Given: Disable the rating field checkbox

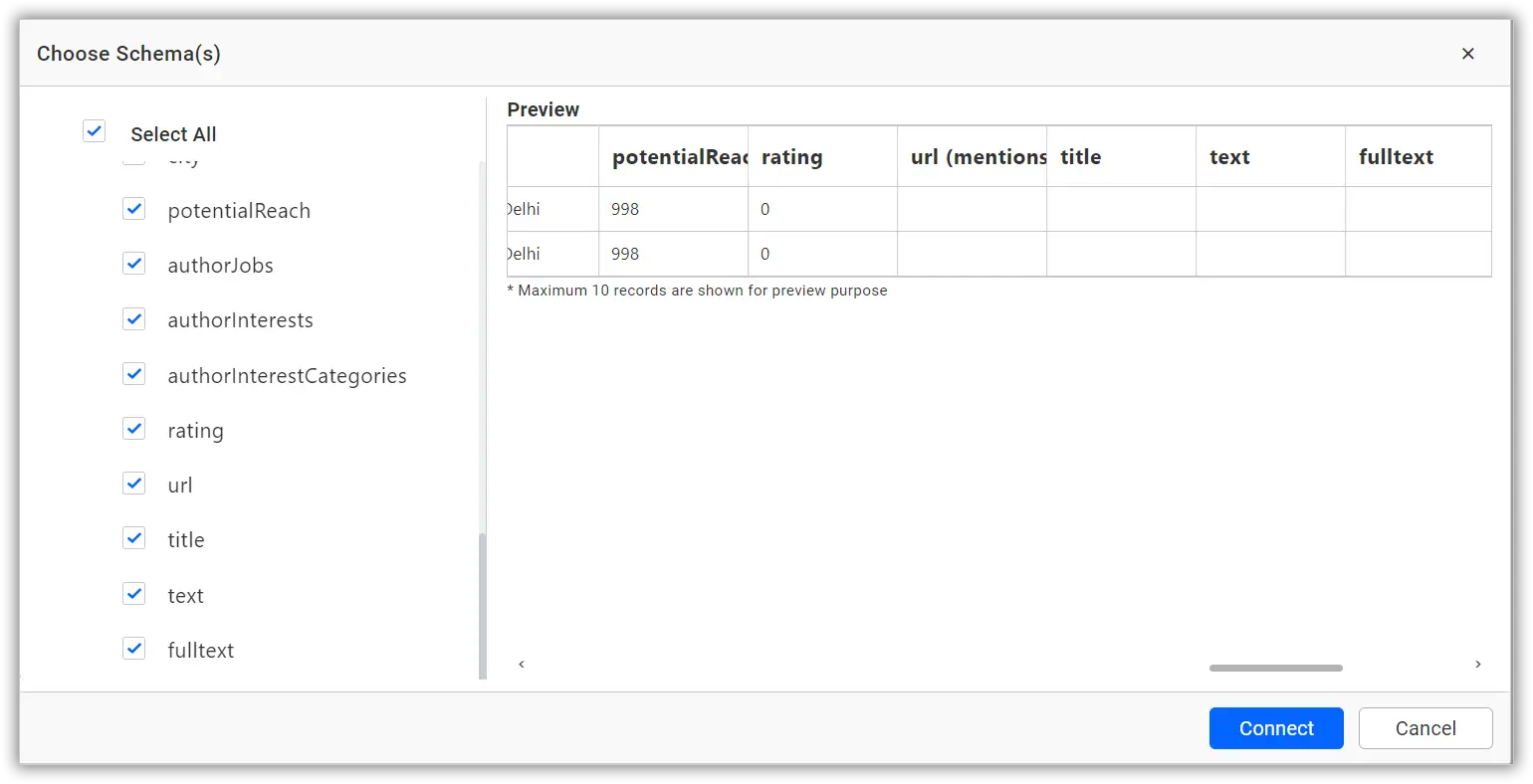Looking at the screenshot, I should pyautogui.click(x=134, y=429).
